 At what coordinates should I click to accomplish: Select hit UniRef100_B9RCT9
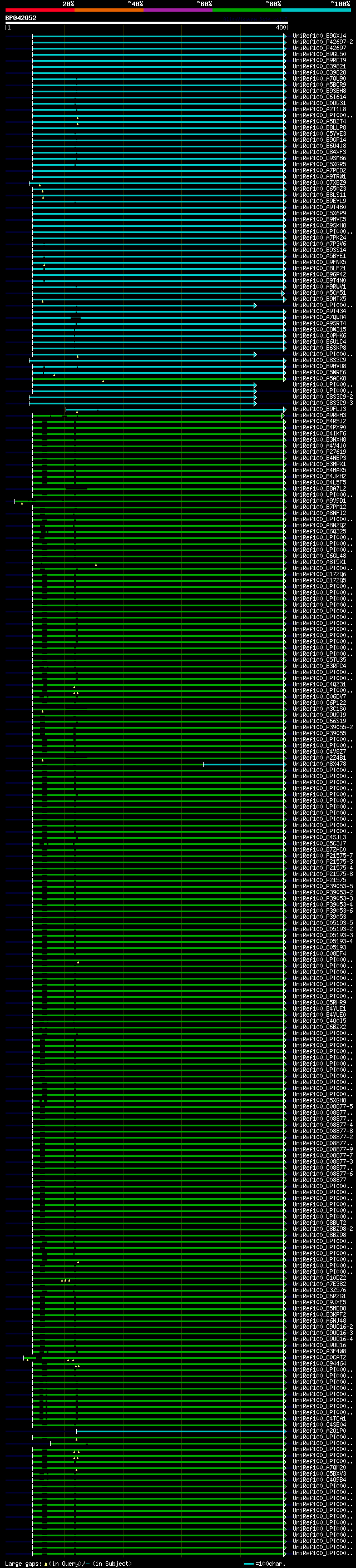[x=319, y=60]
